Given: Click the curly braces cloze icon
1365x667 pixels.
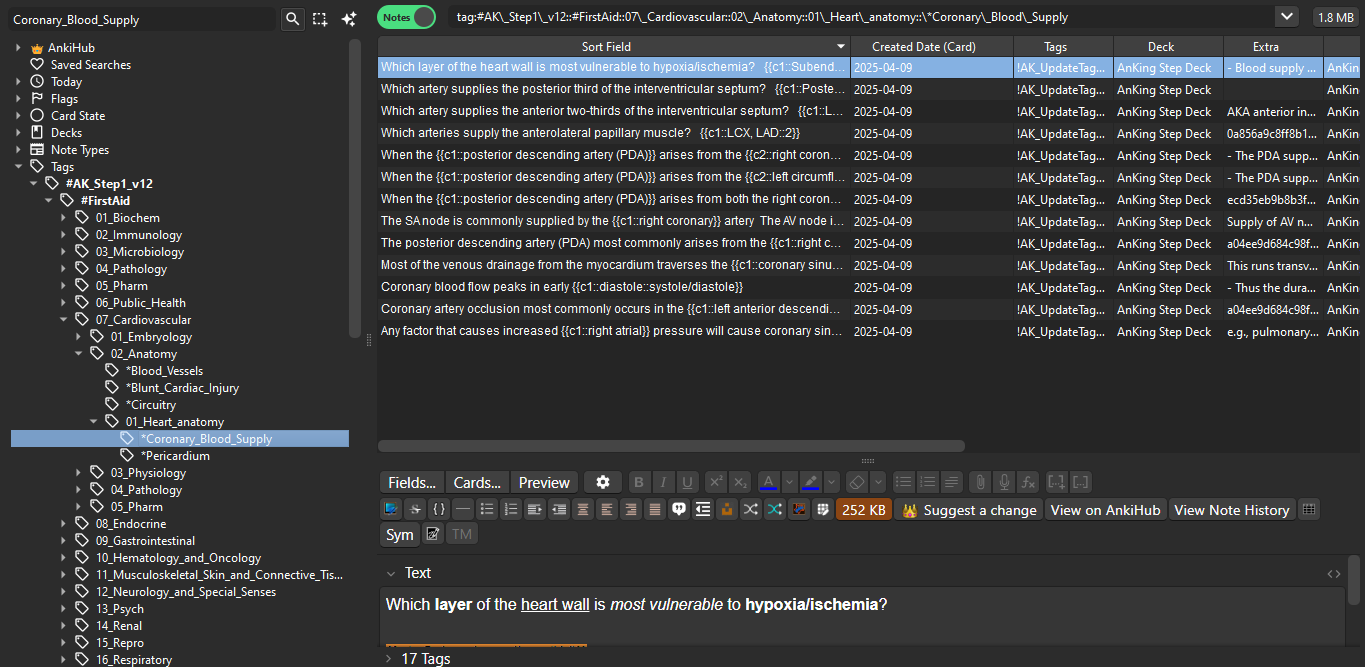Looking at the screenshot, I should pyautogui.click(x=438, y=509).
